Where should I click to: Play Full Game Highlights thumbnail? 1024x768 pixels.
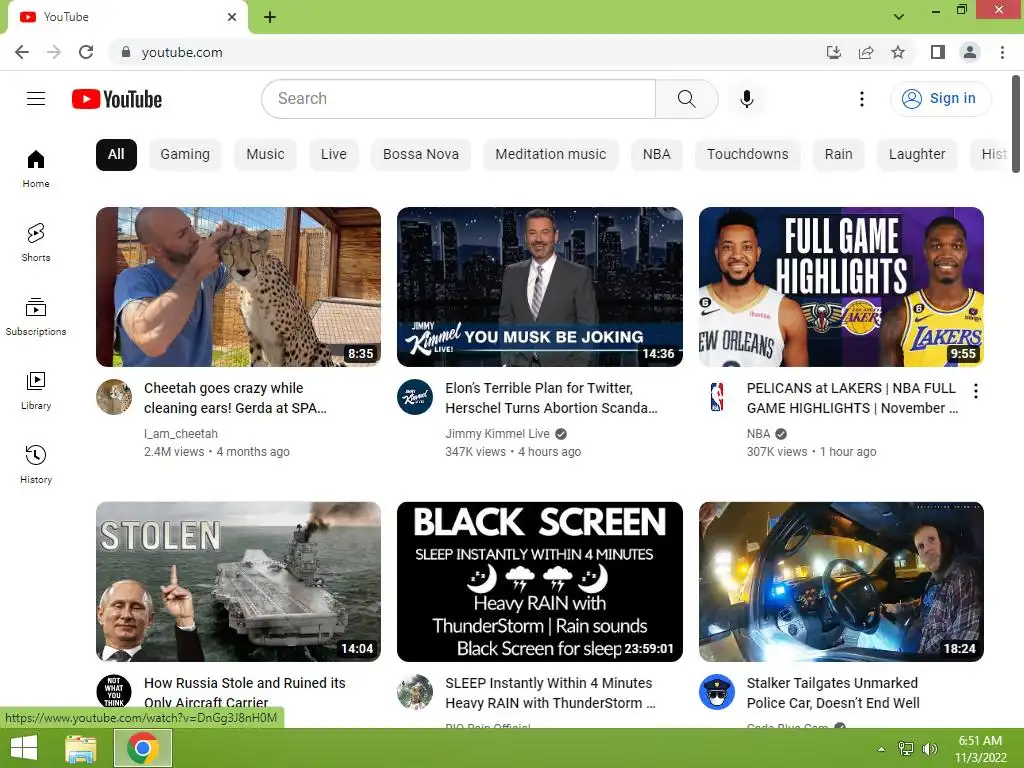pos(841,287)
